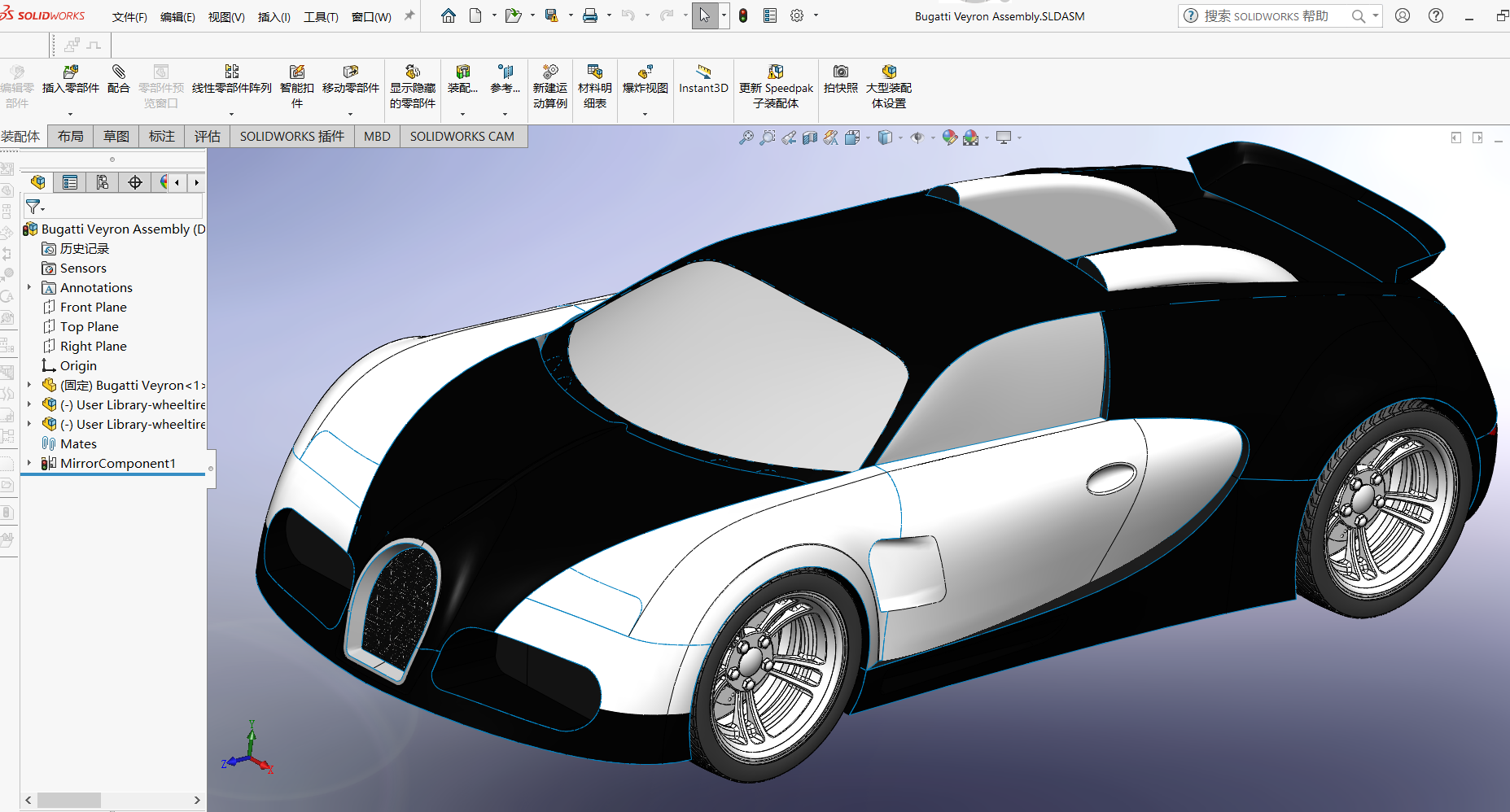Click the tree filter funnel icon
This screenshot has height=812, width=1510.
click(33, 207)
